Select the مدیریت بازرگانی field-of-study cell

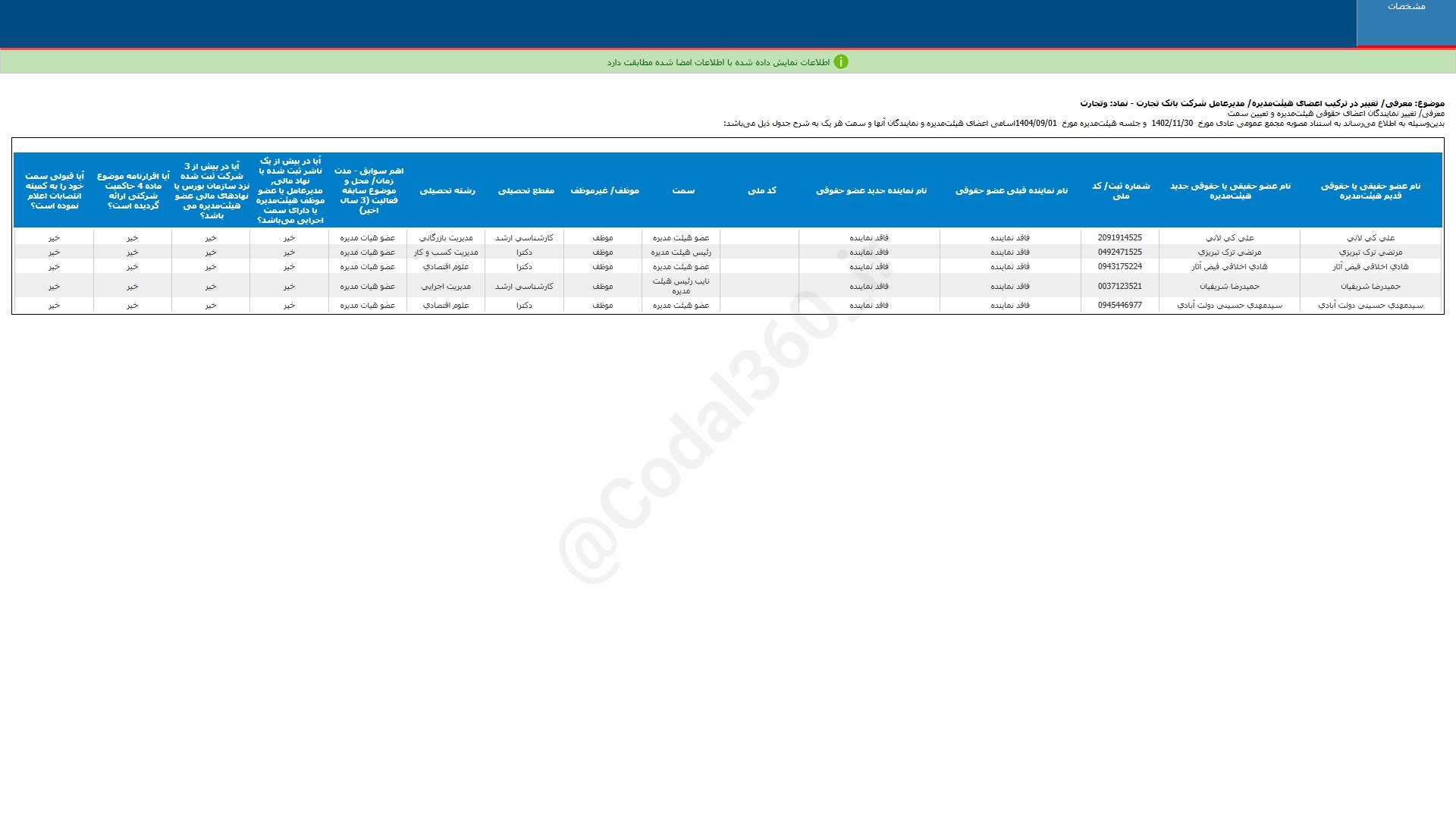[446, 238]
